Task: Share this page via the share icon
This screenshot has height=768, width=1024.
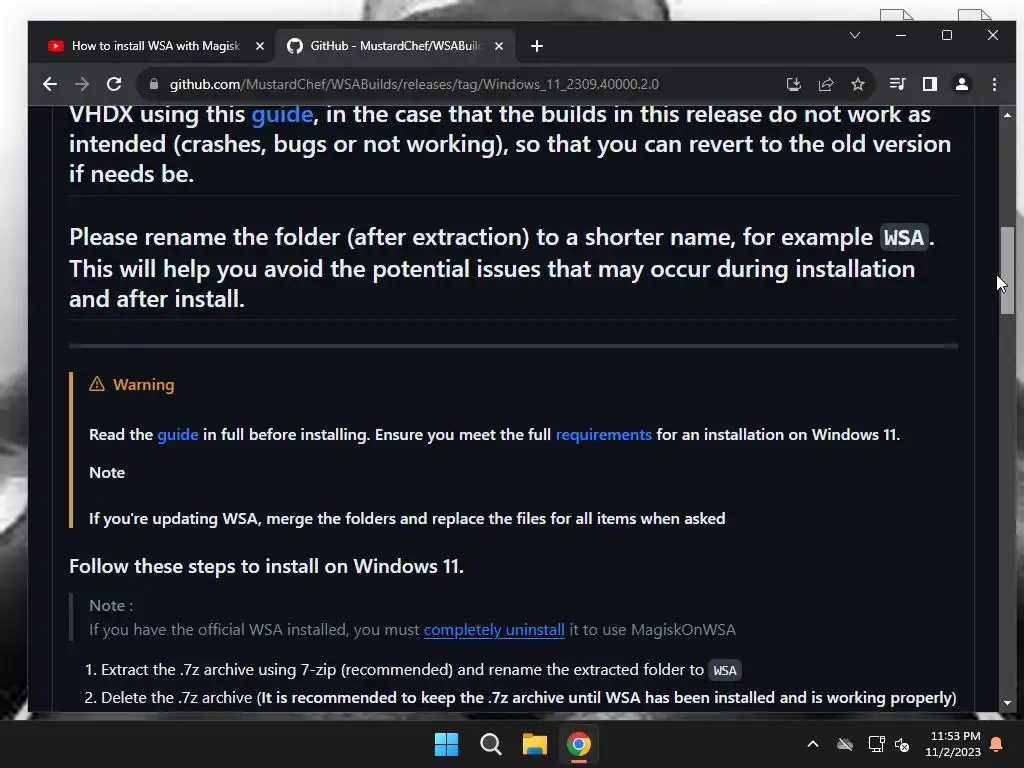Action: [x=826, y=84]
